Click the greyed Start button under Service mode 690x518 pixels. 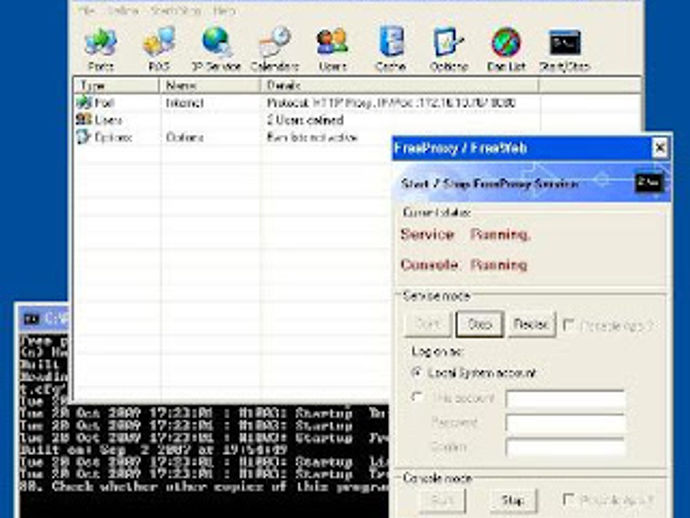pos(428,324)
